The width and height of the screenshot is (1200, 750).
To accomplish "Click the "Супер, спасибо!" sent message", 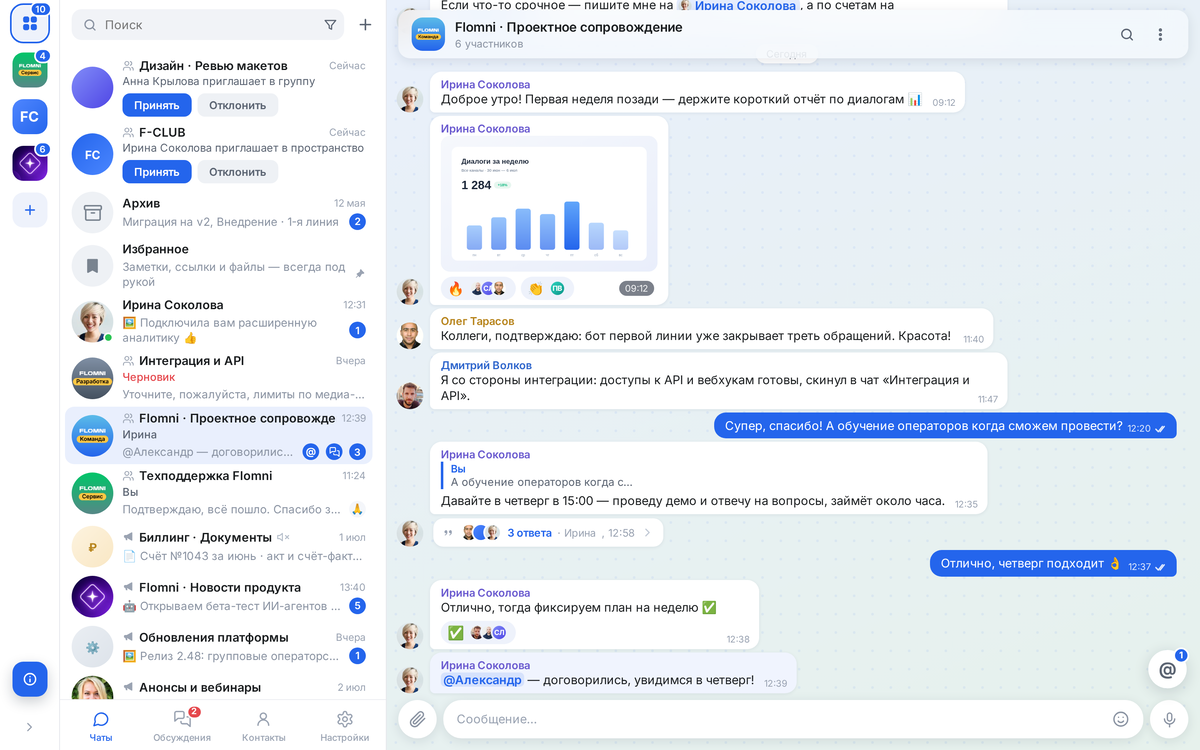I will point(945,426).
